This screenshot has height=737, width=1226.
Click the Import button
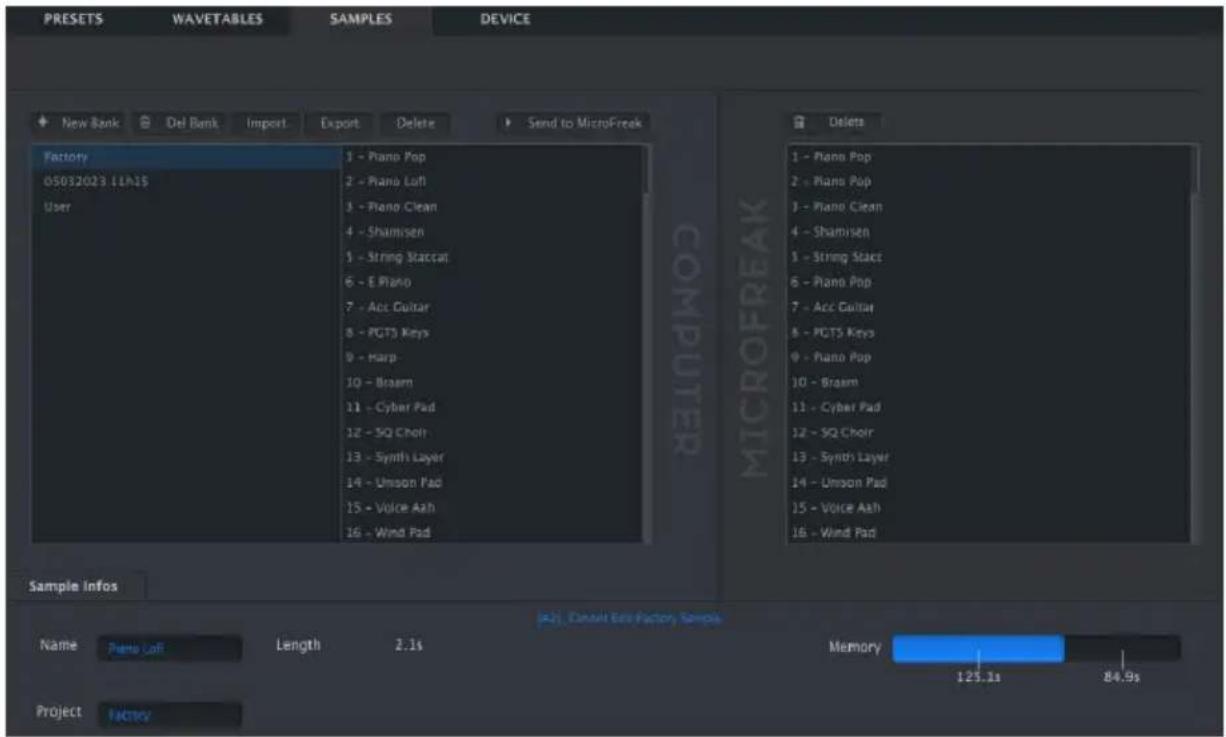(267, 123)
